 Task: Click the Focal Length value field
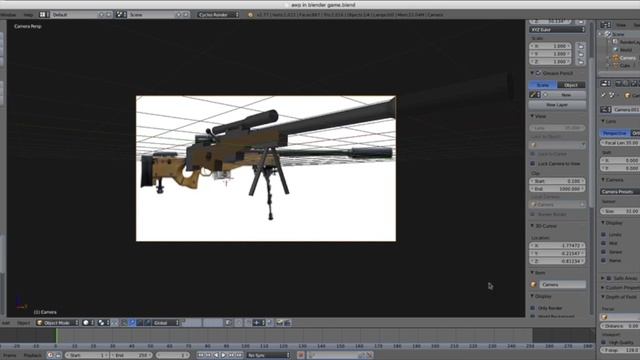pyautogui.click(x=620, y=143)
